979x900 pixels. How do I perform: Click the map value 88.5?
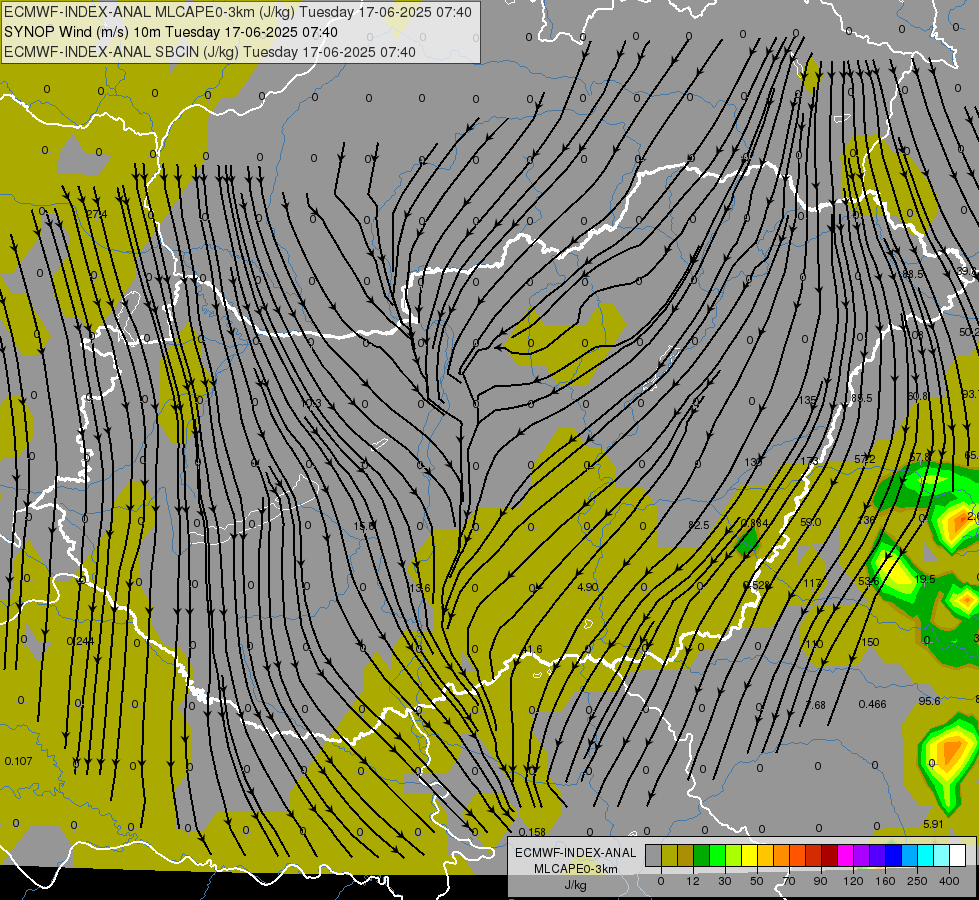coord(913,274)
